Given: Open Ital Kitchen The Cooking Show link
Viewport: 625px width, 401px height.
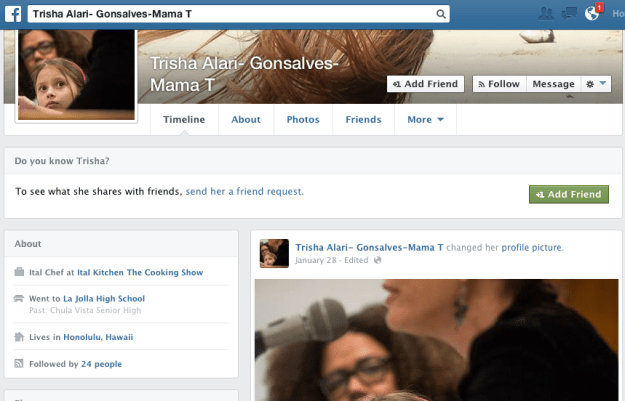Looking at the screenshot, I should pos(140,272).
